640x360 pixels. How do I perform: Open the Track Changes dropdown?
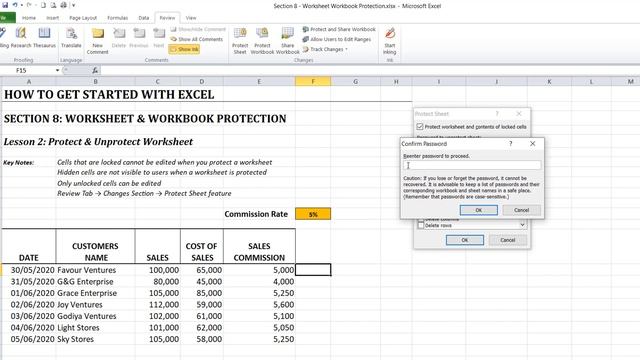click(x=325, y=49)
